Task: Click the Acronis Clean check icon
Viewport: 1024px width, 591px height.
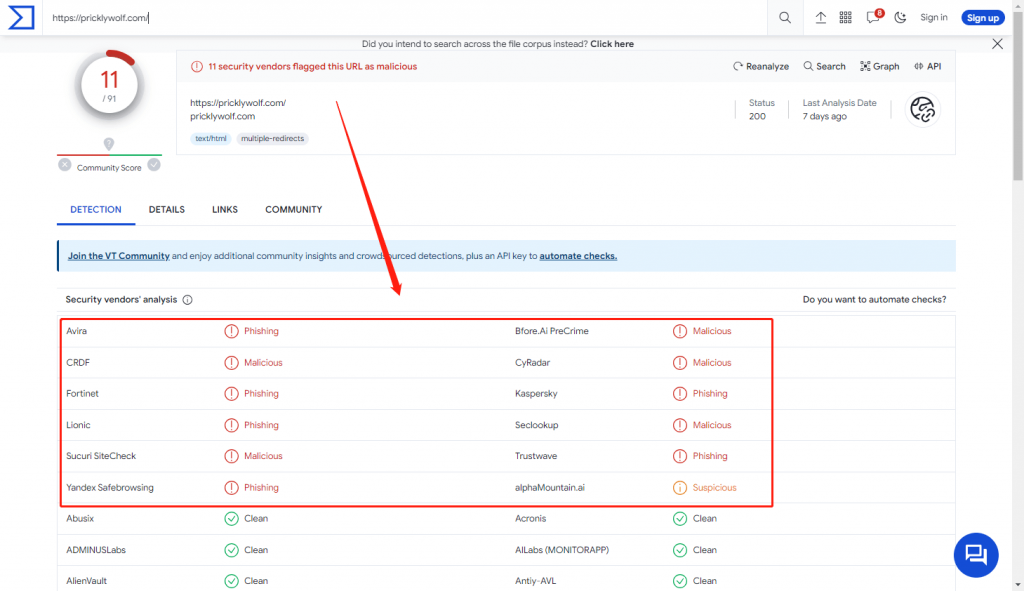Action: point(680,519)
